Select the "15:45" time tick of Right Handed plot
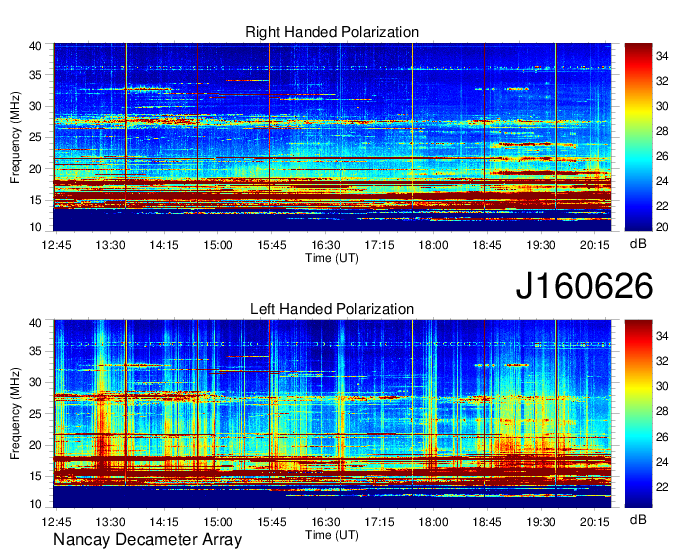The image size is (680, 552). [272, 245]
